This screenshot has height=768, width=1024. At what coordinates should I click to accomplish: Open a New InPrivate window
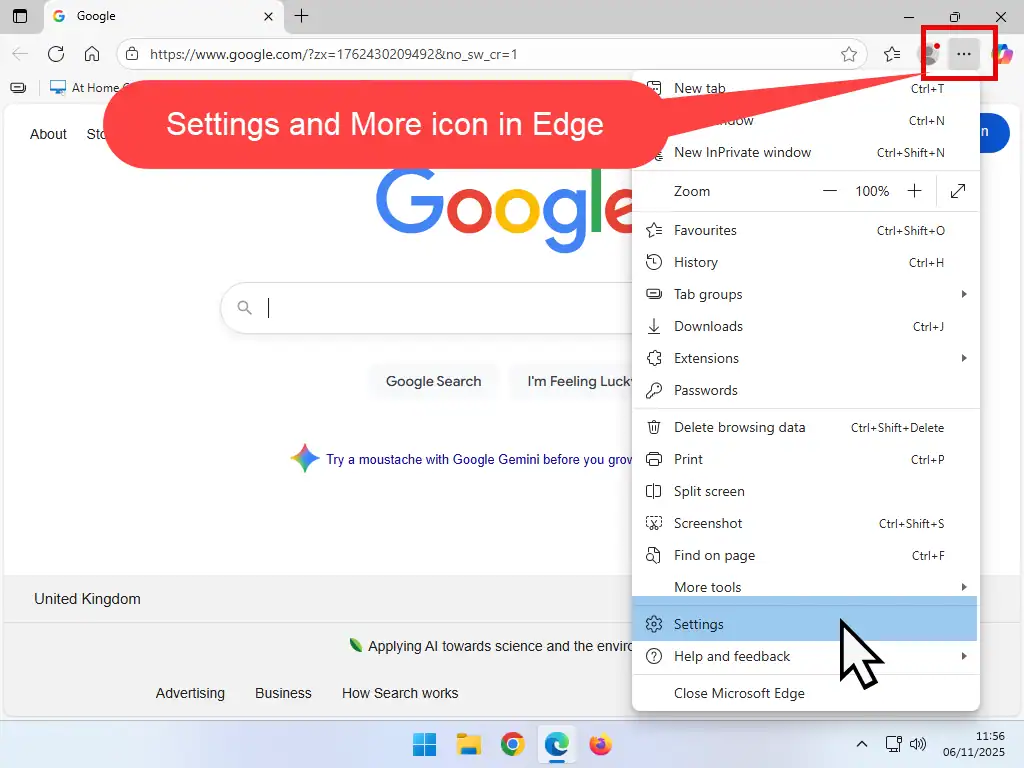(x=742, y=152)
